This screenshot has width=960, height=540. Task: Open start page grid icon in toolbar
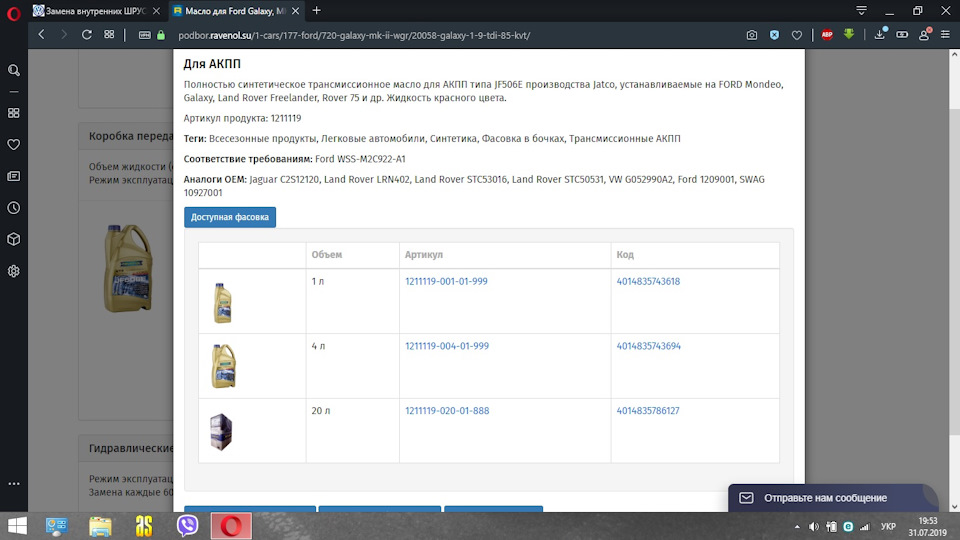109,35
